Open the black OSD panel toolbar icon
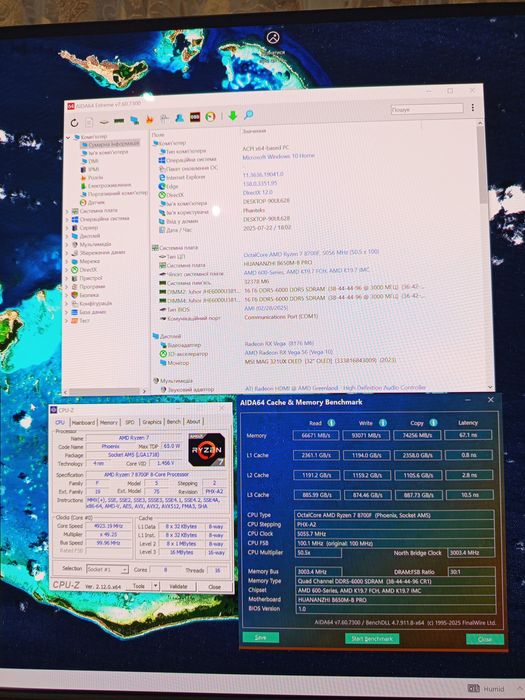 [195, 117]
